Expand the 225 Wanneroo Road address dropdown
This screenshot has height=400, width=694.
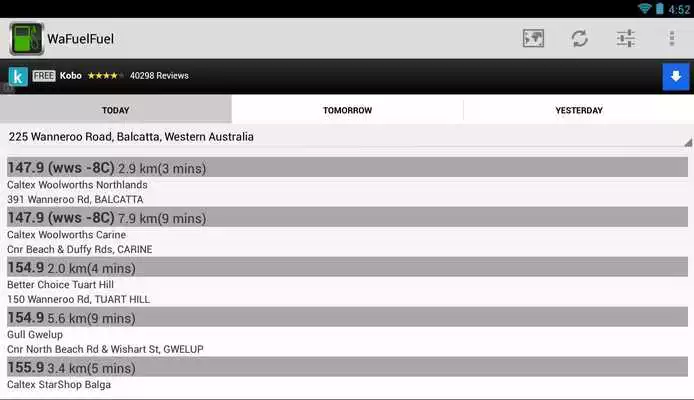[347, 137]
